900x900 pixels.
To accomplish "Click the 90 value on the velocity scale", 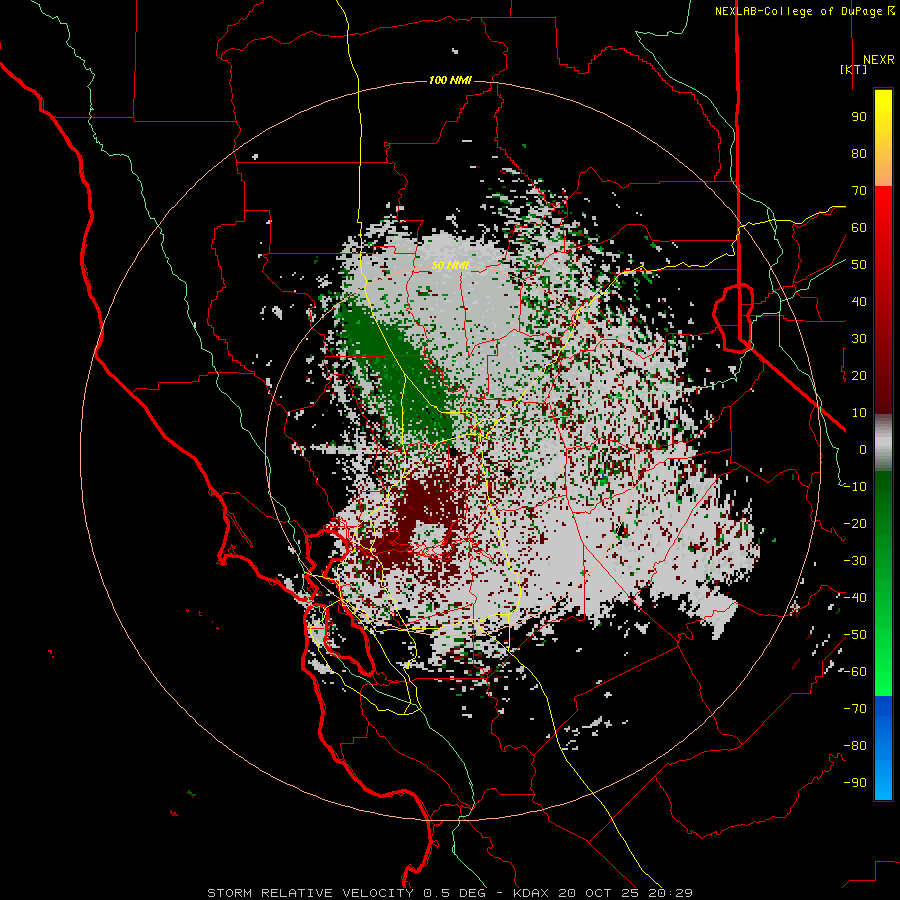I will coord(859,117).
